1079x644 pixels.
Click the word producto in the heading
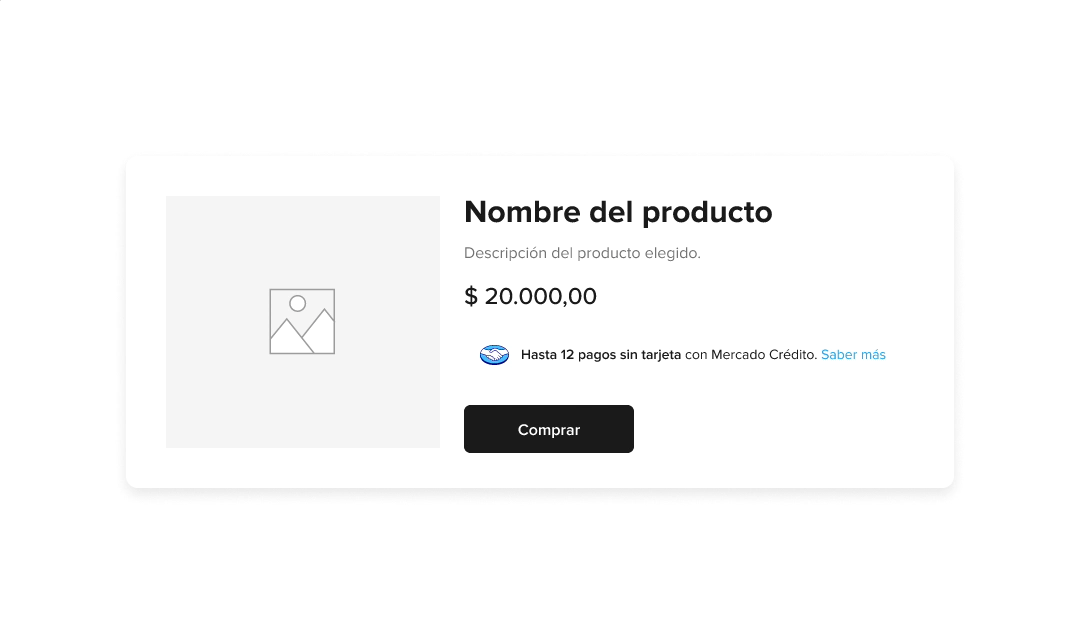(707, 213)
